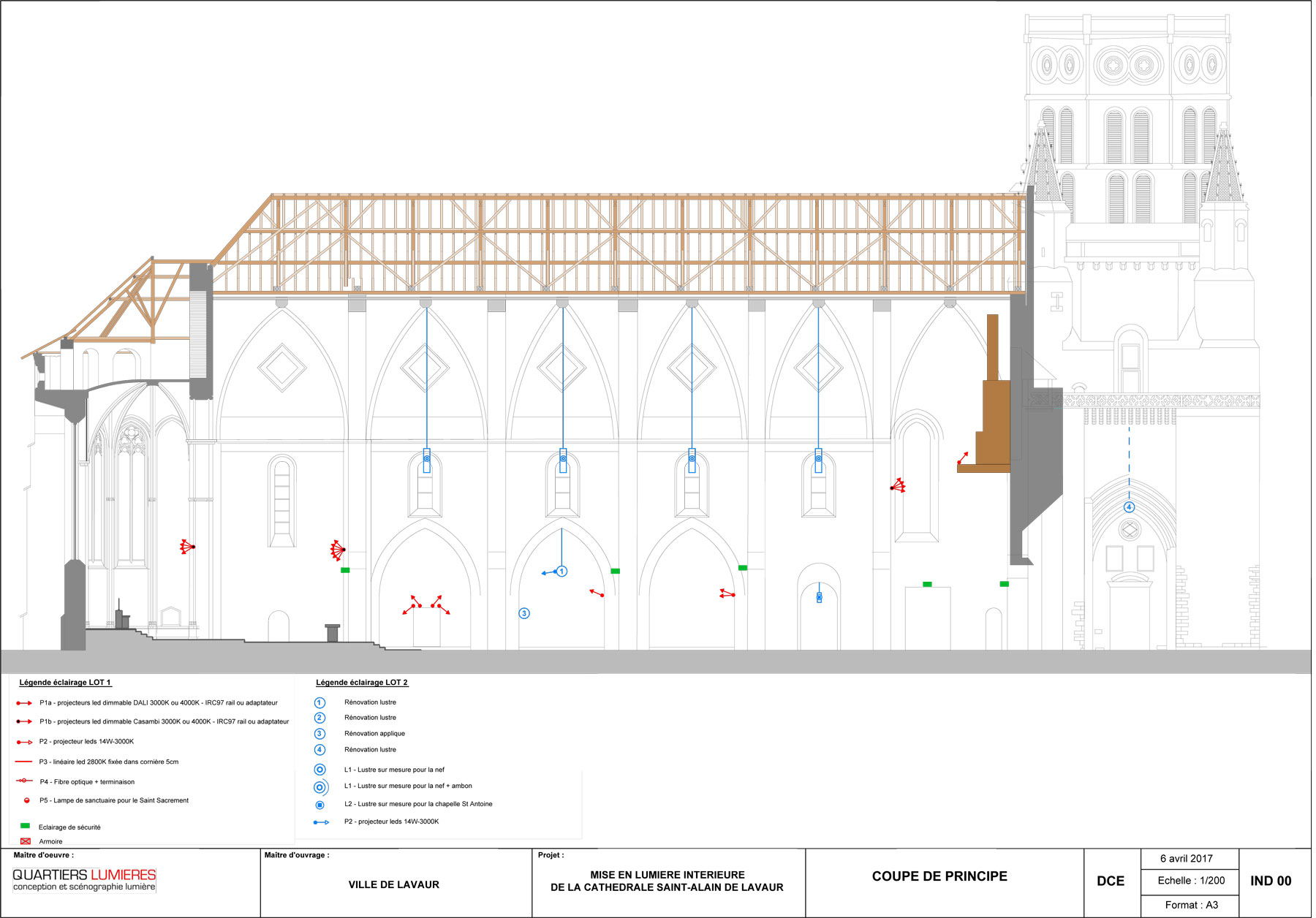Click the Armoire legend symbol
Screen dimensions: 1316x918
[x=26, y=841]
